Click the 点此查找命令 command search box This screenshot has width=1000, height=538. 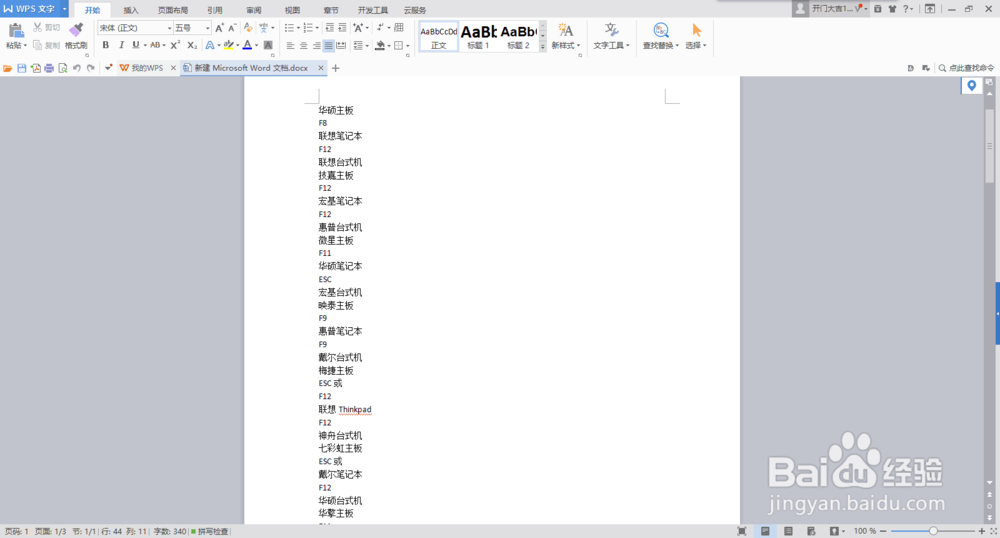pos(966,68)
